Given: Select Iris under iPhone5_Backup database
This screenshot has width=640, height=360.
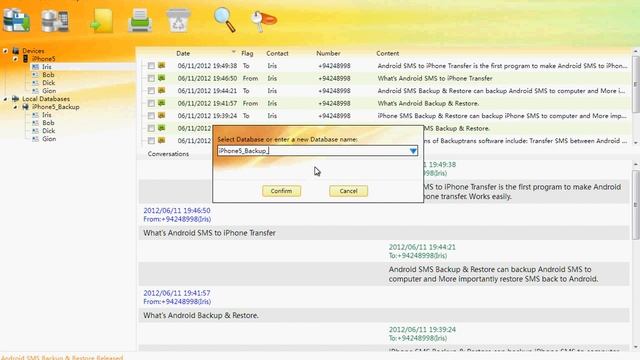Looking at the screenshot, I should click(47, 115).
